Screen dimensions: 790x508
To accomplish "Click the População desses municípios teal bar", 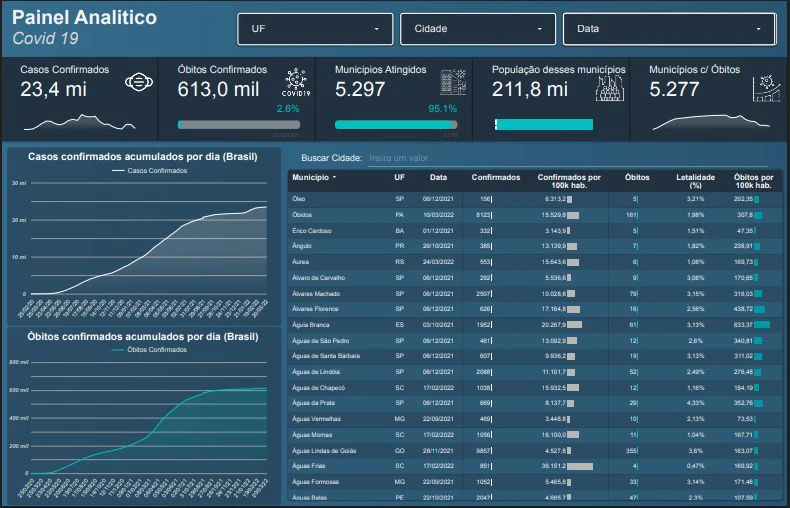I will click(544, 124).
